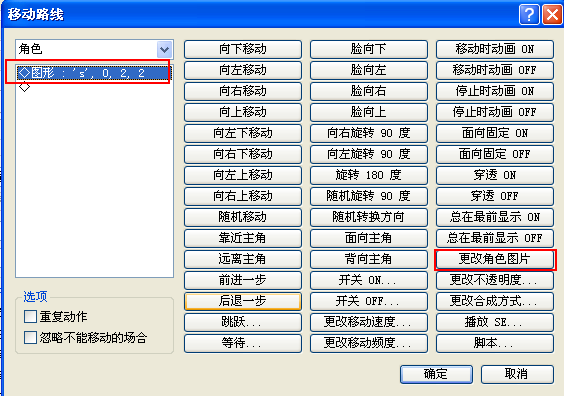Choose 随机转换方向 command
This screenshot has height=396, width=564.
[369, 217]
